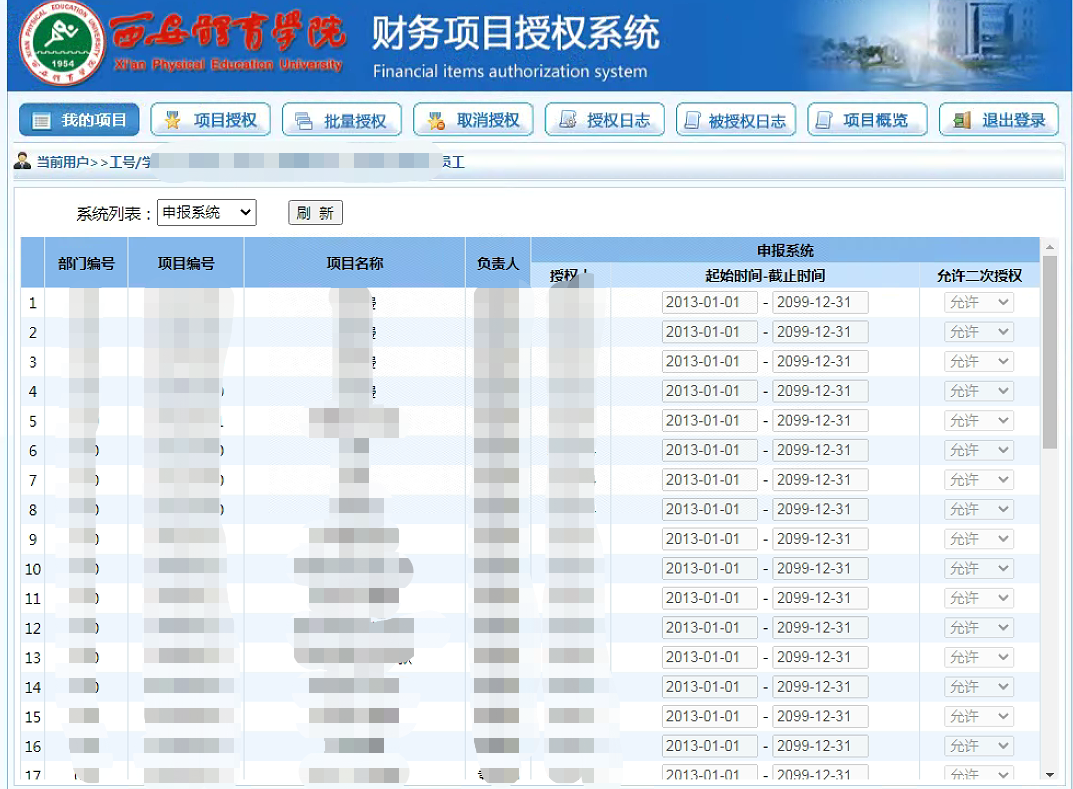Screen dimensions: 1073x789
Task: Click the star icon on 项目授权
Action: [172, 121]
